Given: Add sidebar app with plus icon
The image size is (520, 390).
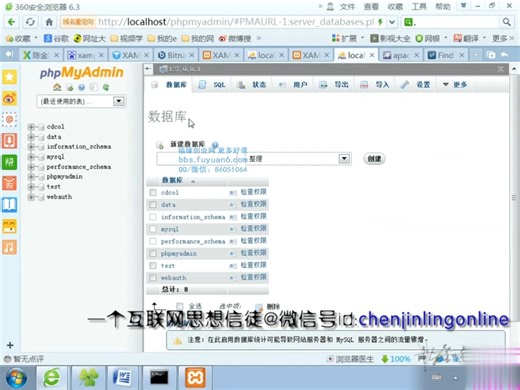Looking at the screenshot, I should [10, 345].
